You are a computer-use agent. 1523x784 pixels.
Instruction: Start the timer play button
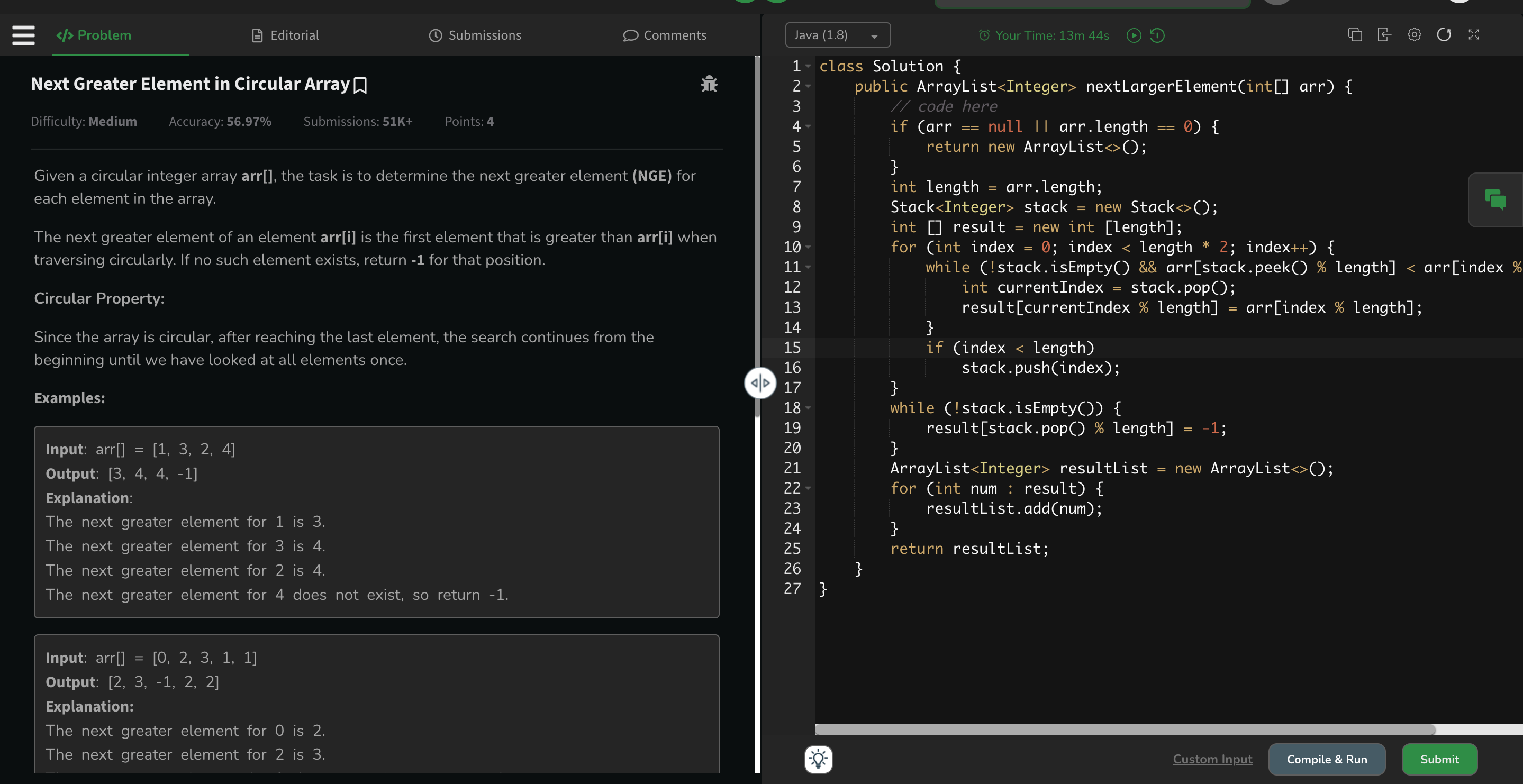tap(1134, 35)
